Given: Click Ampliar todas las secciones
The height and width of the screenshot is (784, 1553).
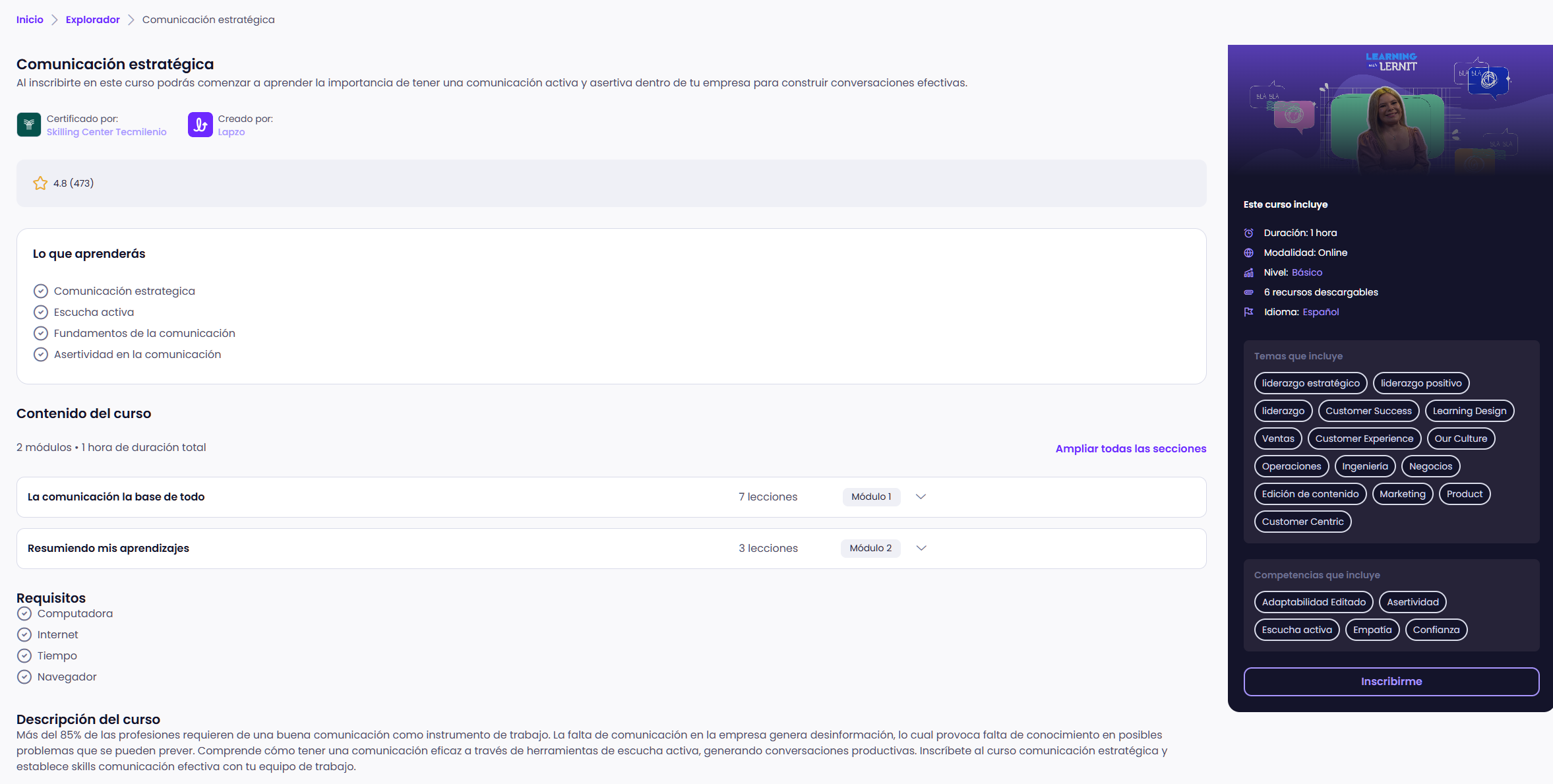Looking at the screenshot, I should (x=1130, y=448).
